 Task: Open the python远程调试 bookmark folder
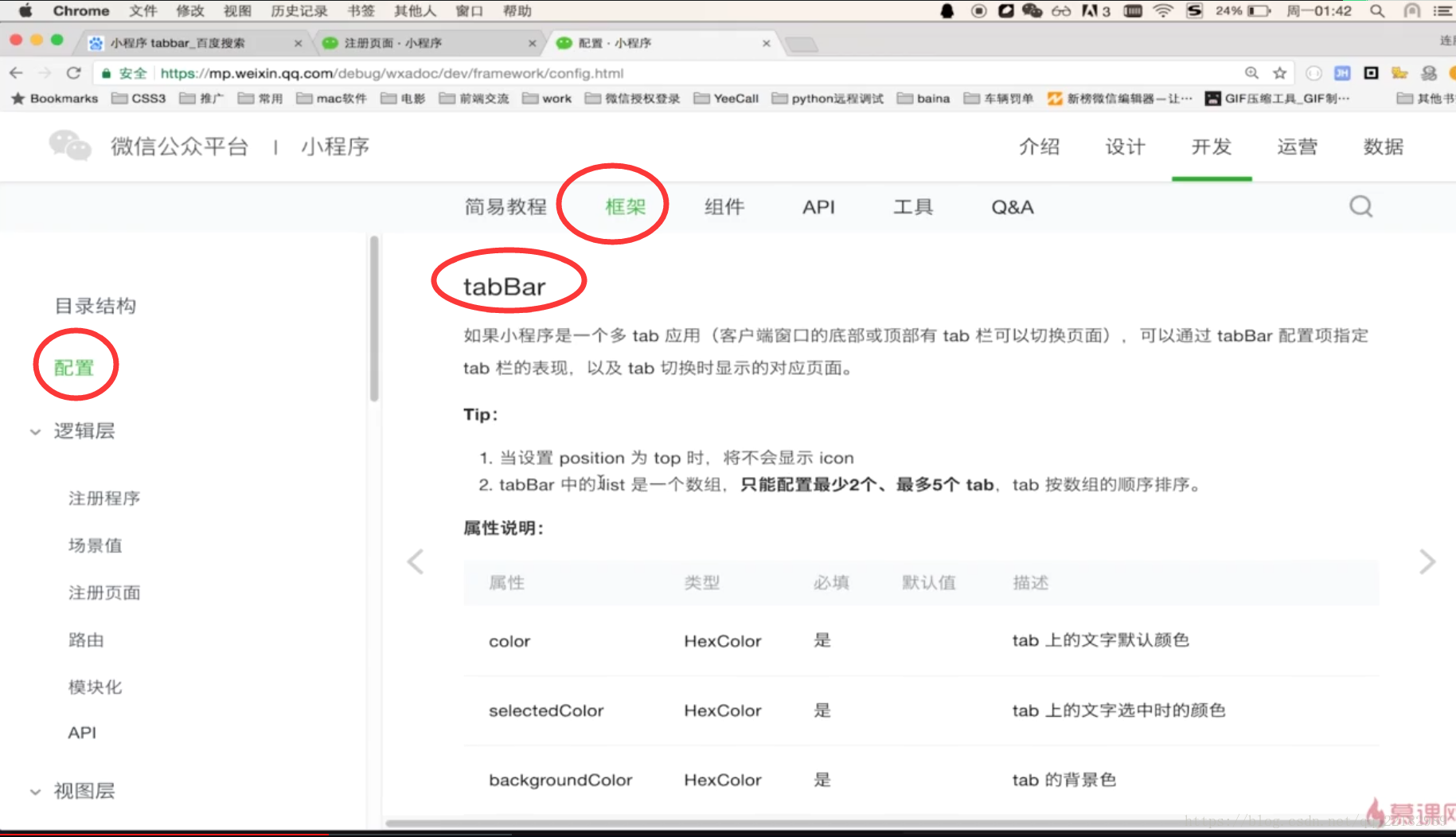pos(828,98)
